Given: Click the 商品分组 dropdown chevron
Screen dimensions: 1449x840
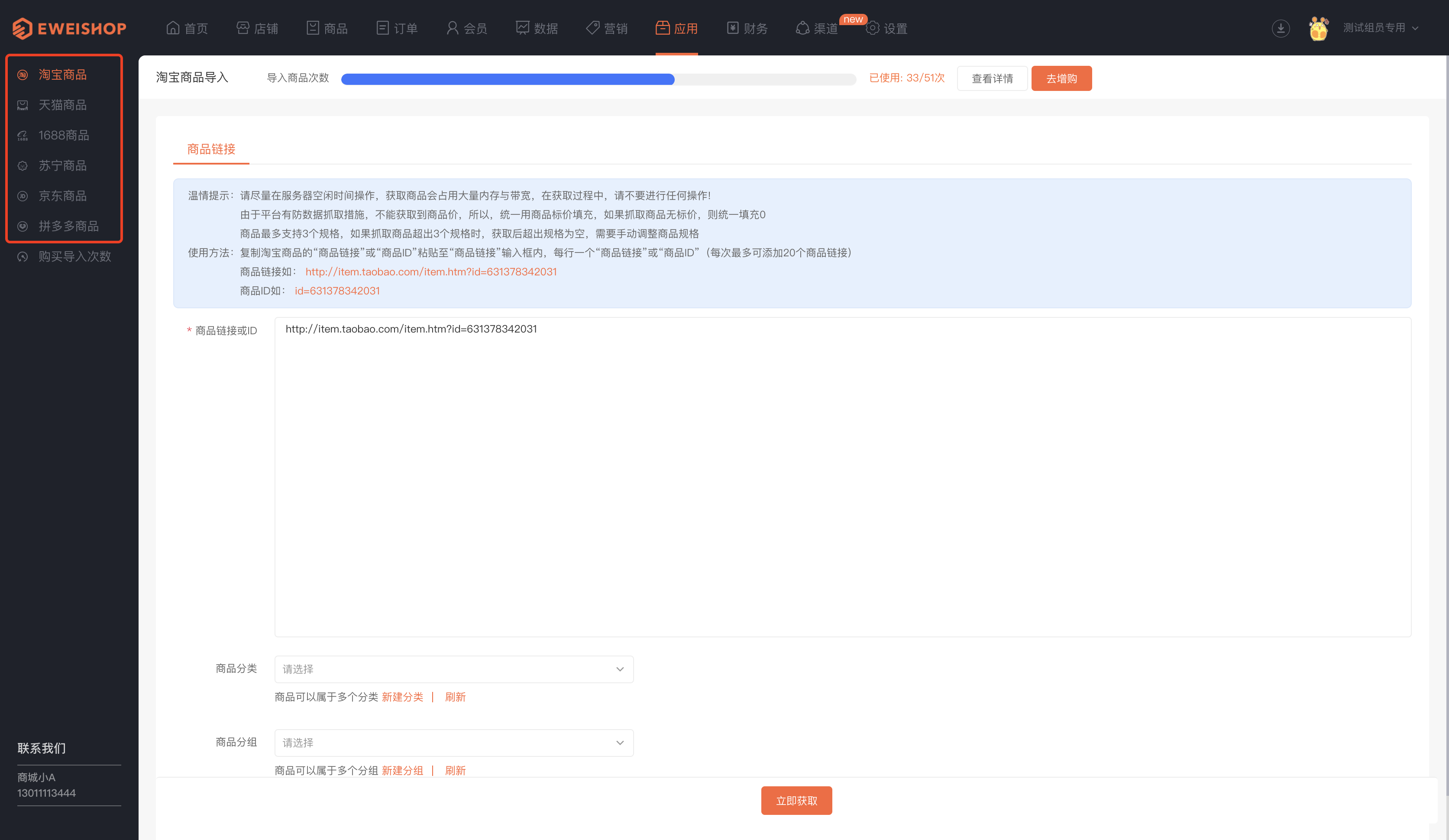Looking at the screenshot, I should point(620,743).
